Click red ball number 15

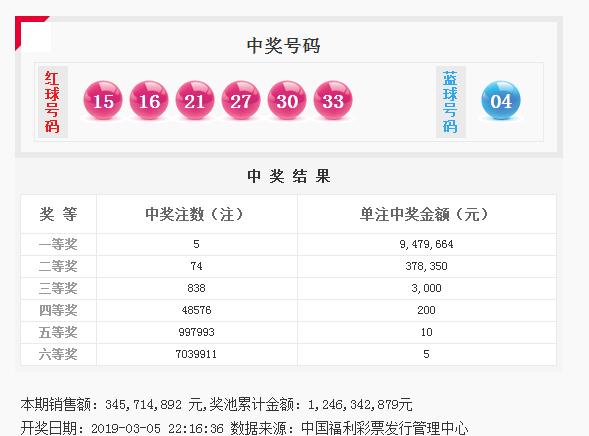click(x=103, y=100)
